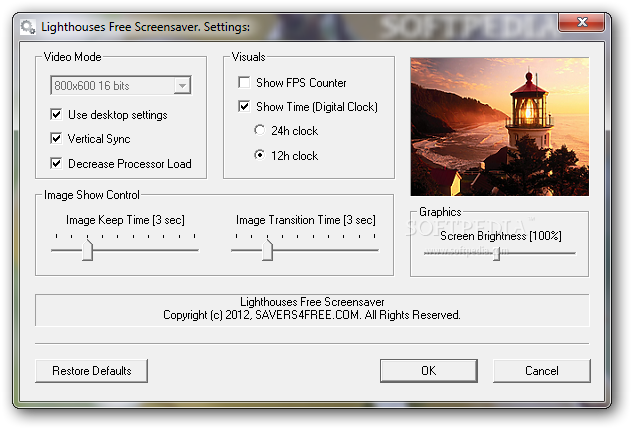Click the gear icon in title bar
Image resolution: width=632 pixels, height=429 pixels.
[x=28, y=27]
